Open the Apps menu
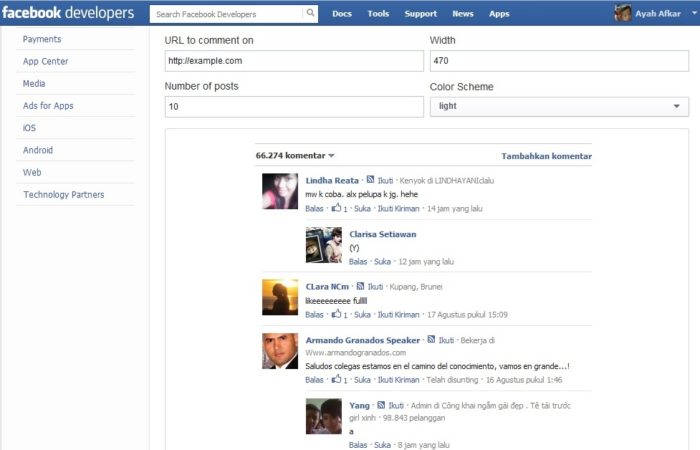700x450 pixels. click(499, 13)
